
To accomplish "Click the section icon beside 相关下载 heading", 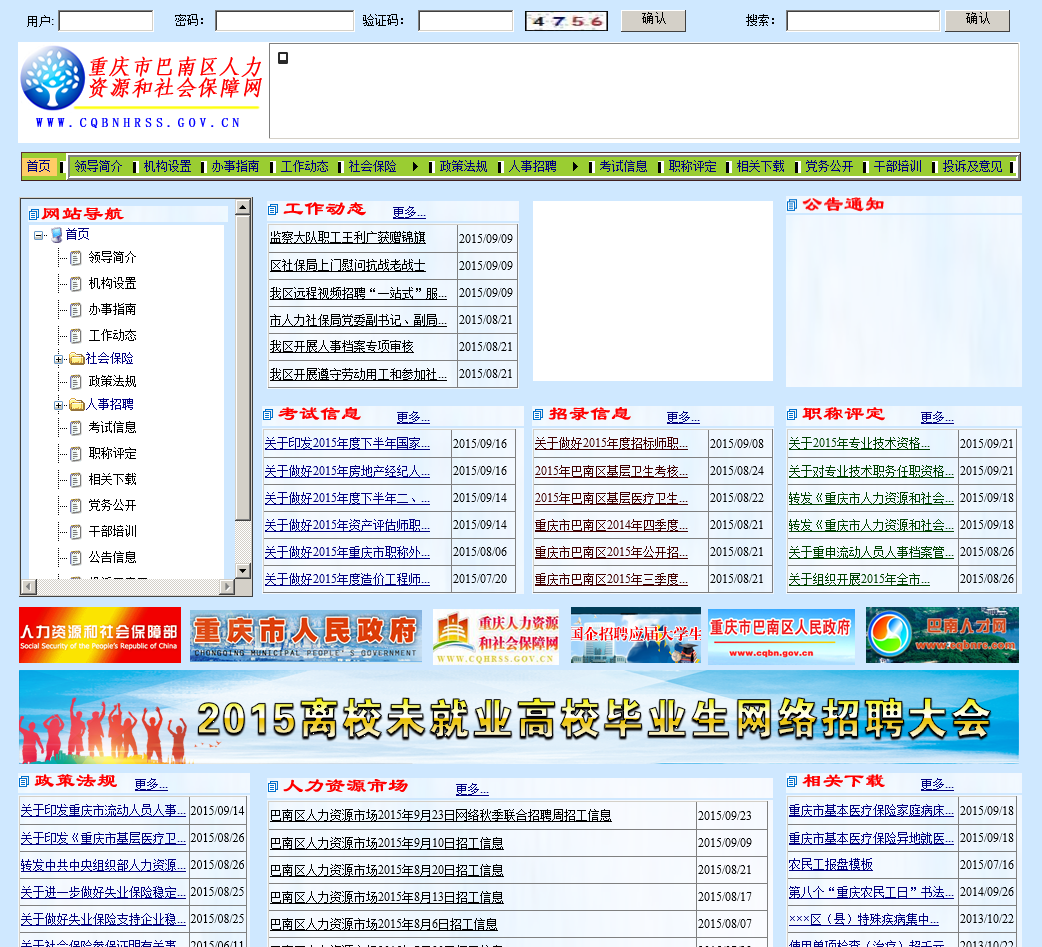I will coord(791,782).
